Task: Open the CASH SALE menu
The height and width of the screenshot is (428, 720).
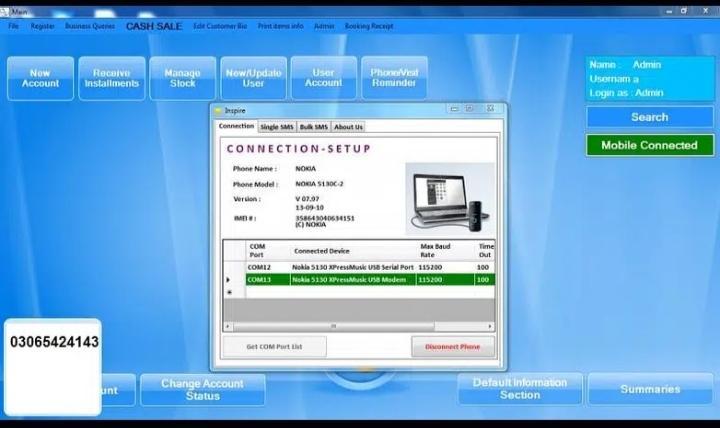Action: pos(154,26)
